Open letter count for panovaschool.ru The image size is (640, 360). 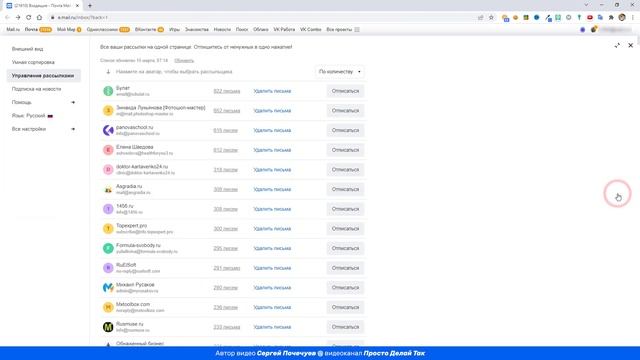point(225,131)
